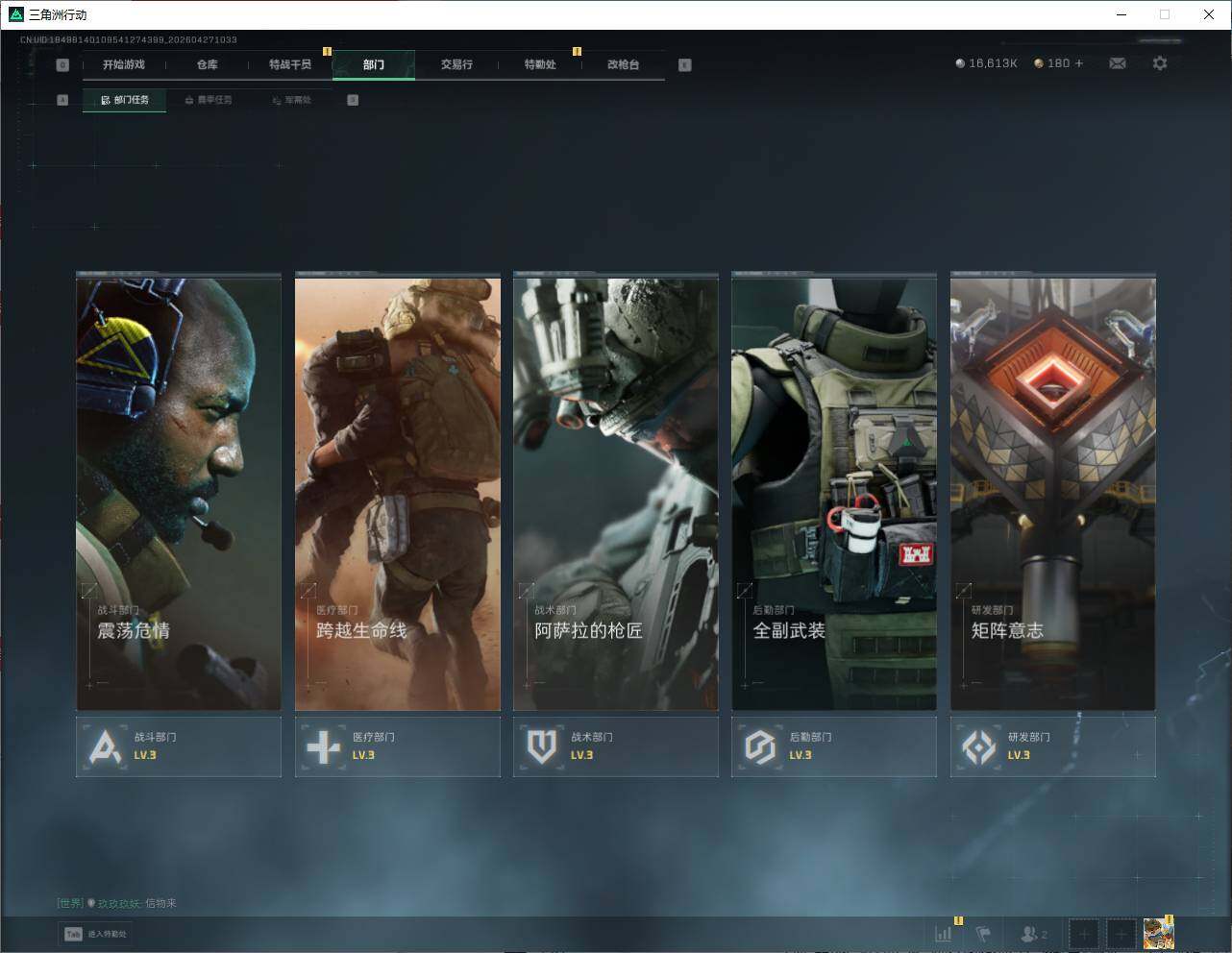Click the plus next to 180 currency
1232x953 pixels.
[1079, 63]
